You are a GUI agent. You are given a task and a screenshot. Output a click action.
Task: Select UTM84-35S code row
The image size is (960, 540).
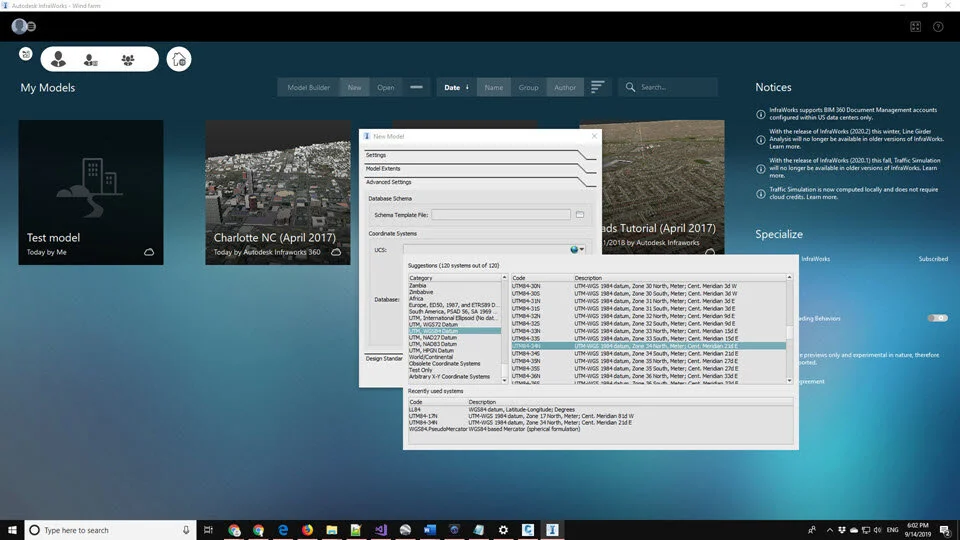(648, 369)
